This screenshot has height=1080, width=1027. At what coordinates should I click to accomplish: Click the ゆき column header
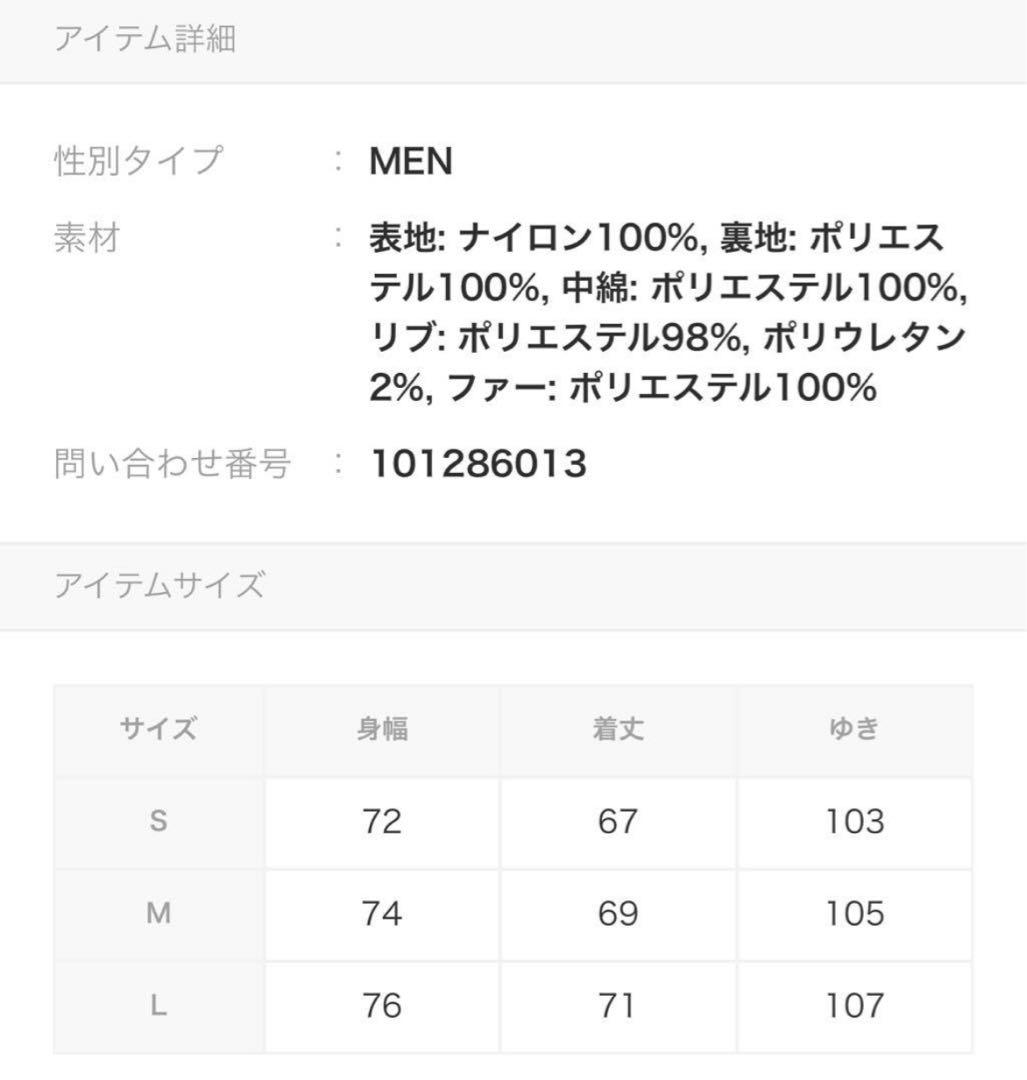tap(855, 729)
